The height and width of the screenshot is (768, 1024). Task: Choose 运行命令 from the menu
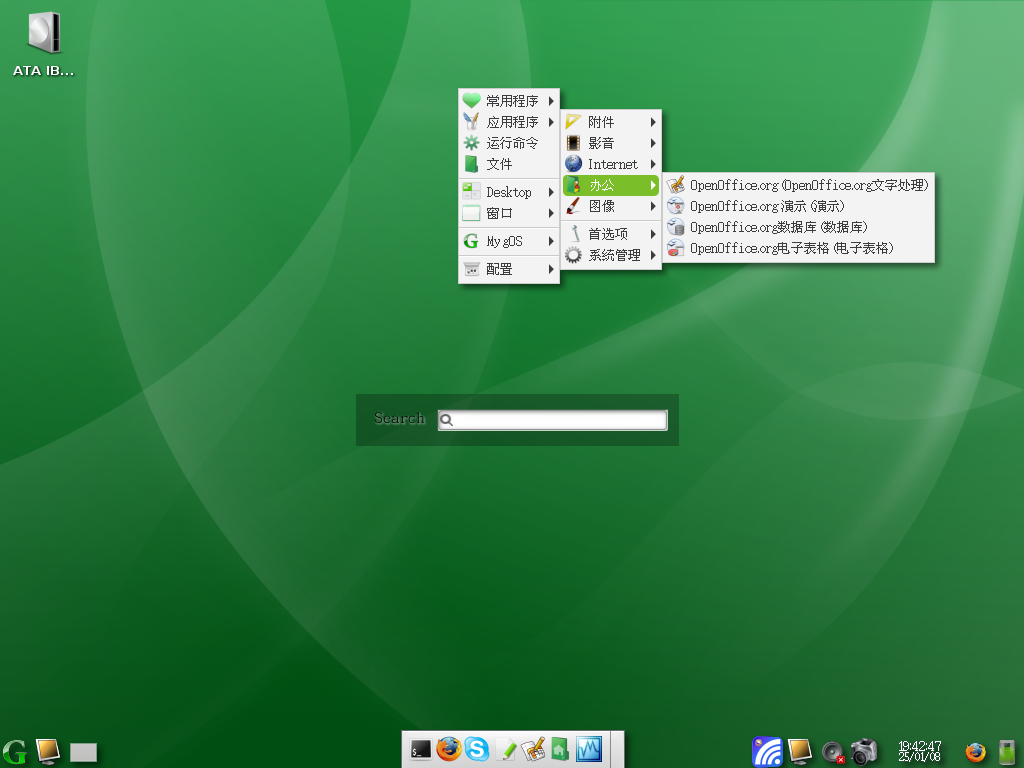pyautogui.click(x=509, y=143)
